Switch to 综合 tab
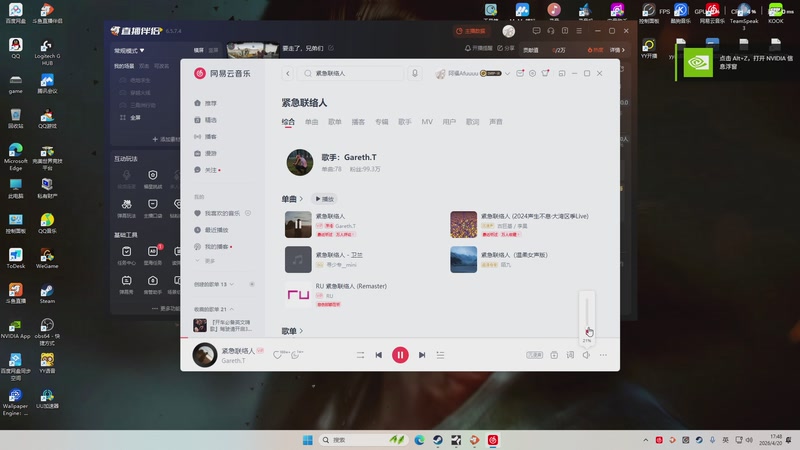 (x=288, y=122)
